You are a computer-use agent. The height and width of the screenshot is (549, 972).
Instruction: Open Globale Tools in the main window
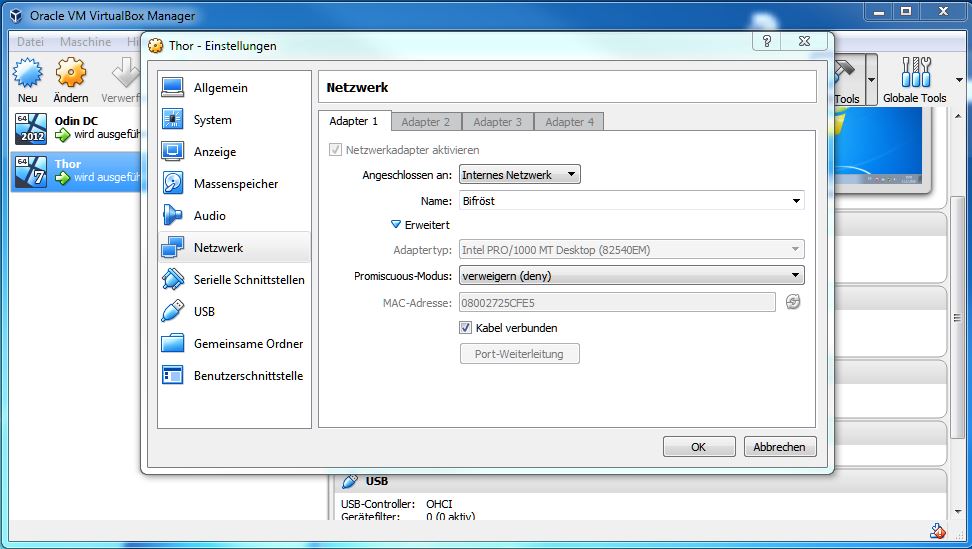(915, 81)
